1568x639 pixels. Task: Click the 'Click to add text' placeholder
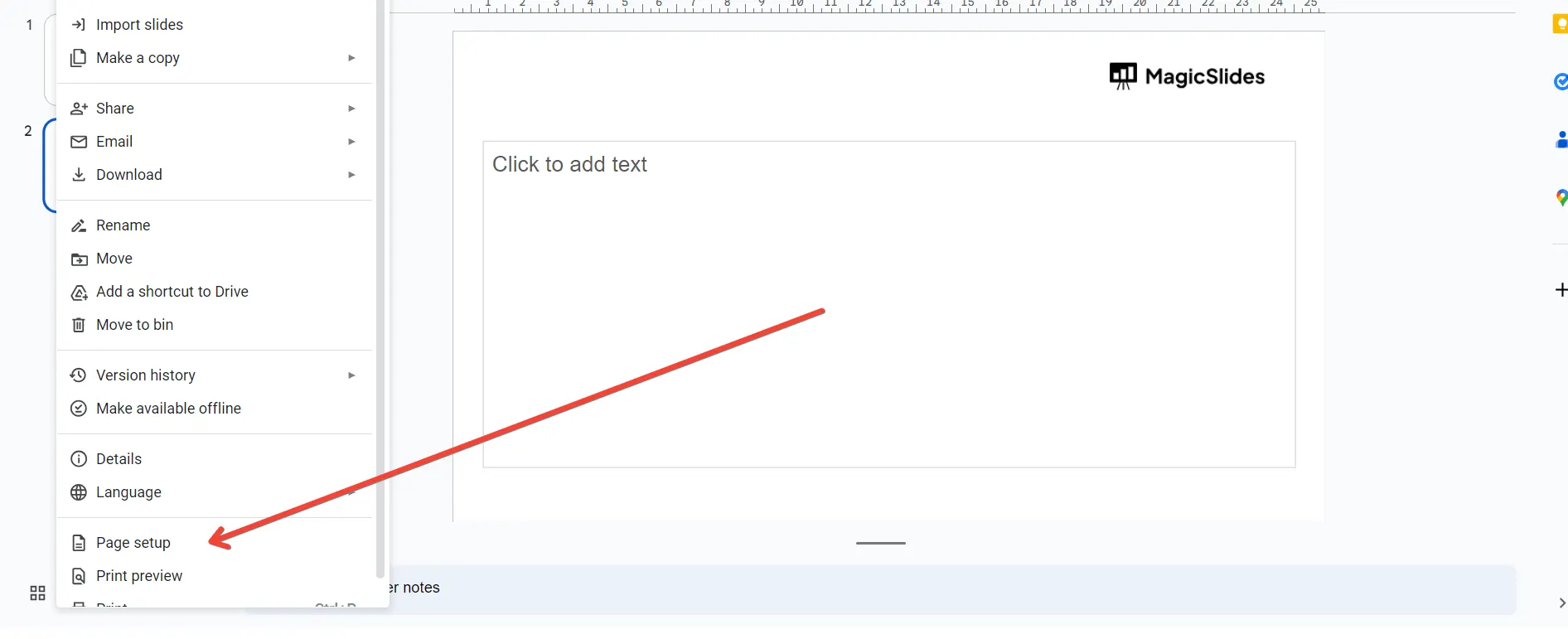[889, 304]
